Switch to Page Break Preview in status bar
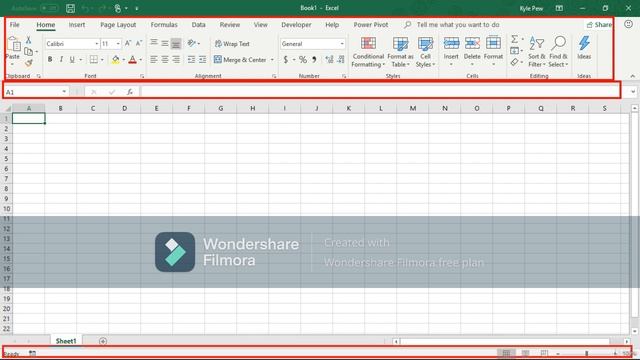This screenshot has width=640, height=360. pyautogui.click(x=544, y=353)
